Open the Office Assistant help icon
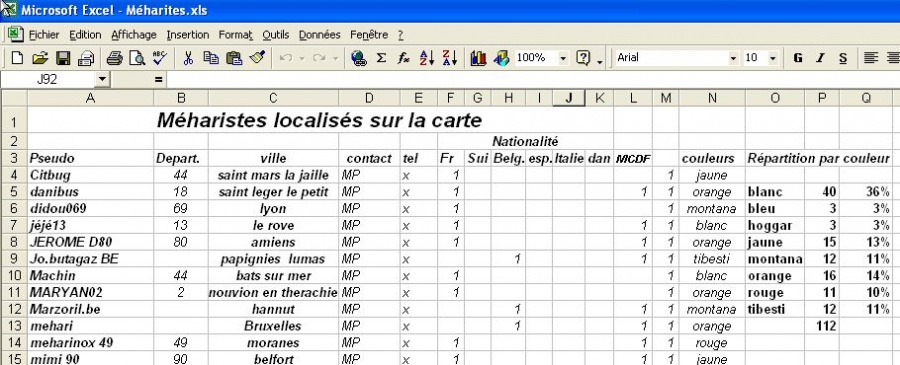900x365 pixels. [583, 58]
